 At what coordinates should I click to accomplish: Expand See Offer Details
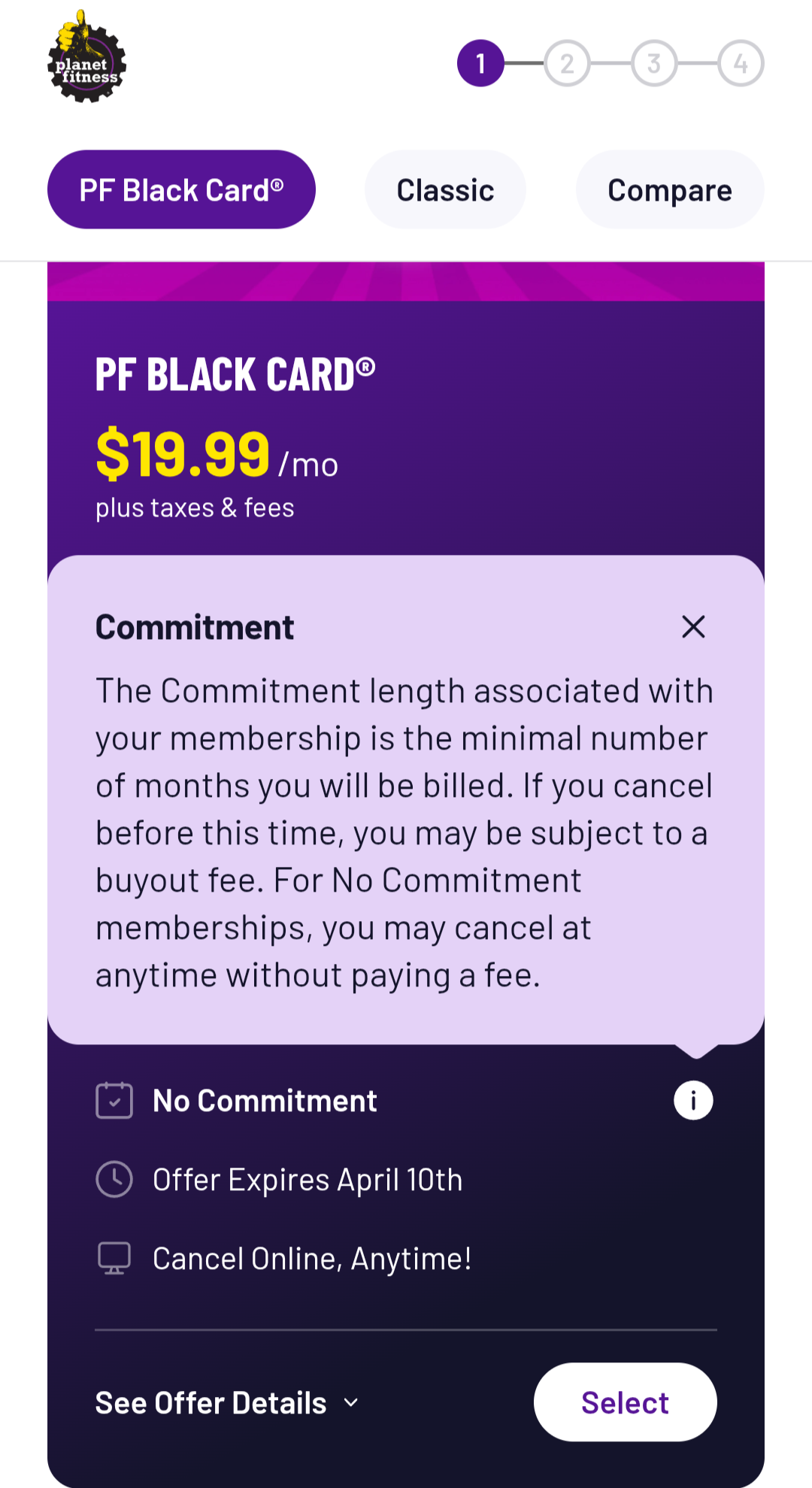(x=211, y=1402)
